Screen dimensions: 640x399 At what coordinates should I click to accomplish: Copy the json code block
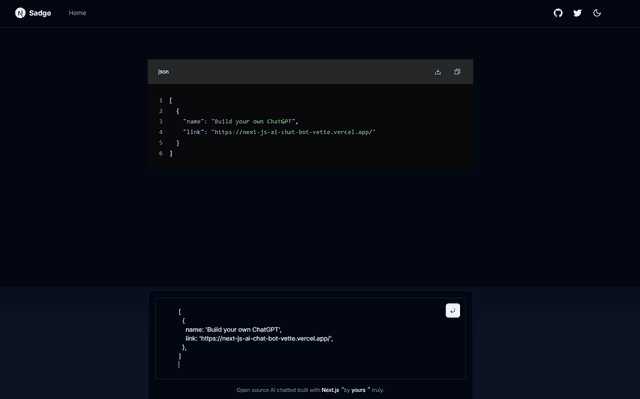(x=457, y=72)
